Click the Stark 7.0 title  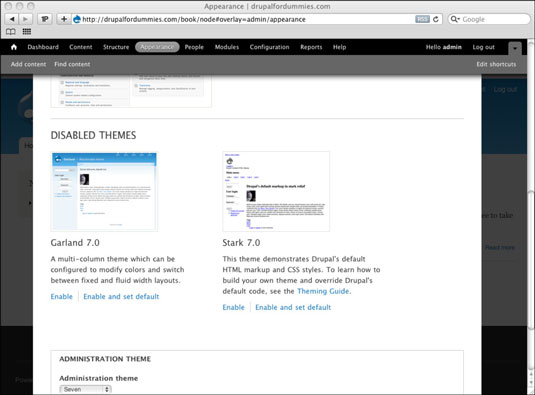tap(241, 243)
